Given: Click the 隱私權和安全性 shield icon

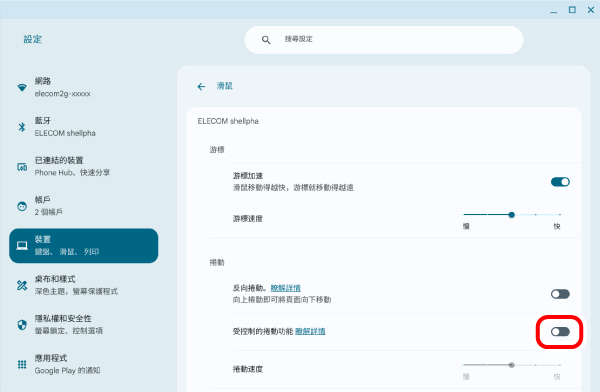Looking at the screenshot, I should click(22, 325).
